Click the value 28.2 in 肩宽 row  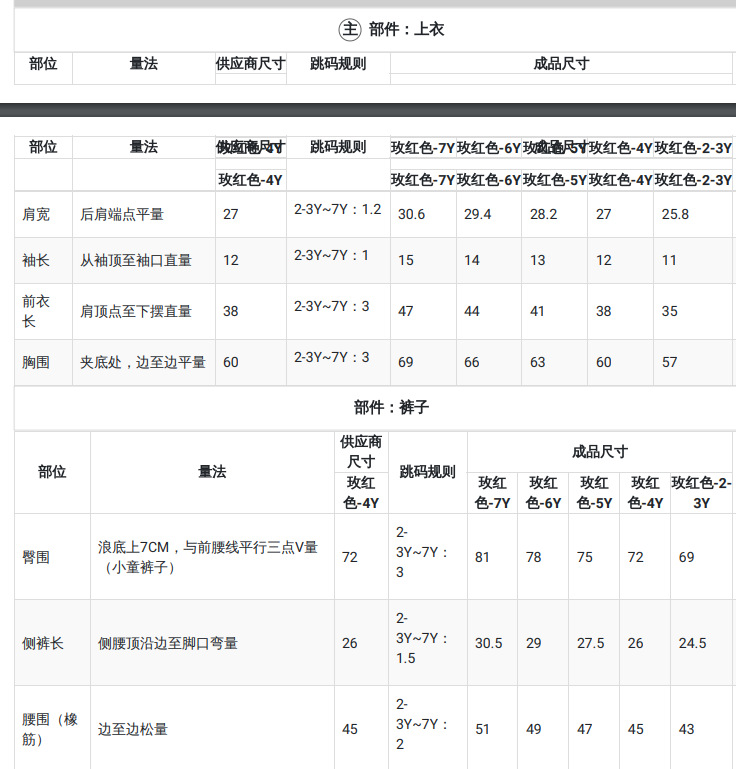coord(543,214)
